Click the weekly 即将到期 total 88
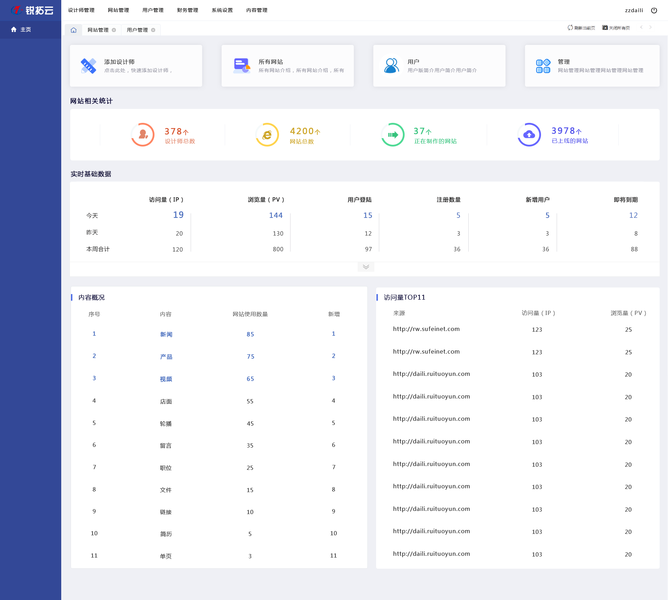The height and width of the screenshot is (600, 668). tap(634, 249)
